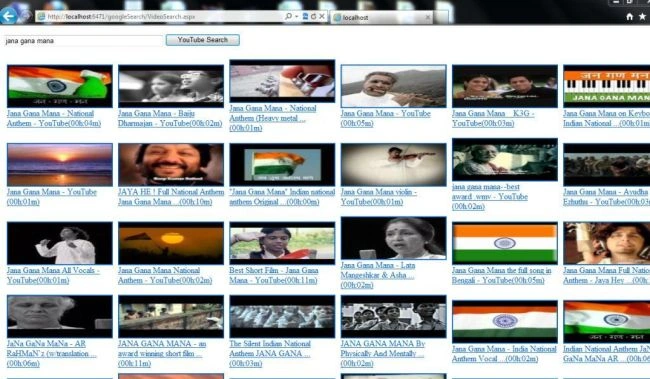The height and width of the screenshot is (379, 650).
Task: Open a new blank tab
Action: tap(442, 17)
